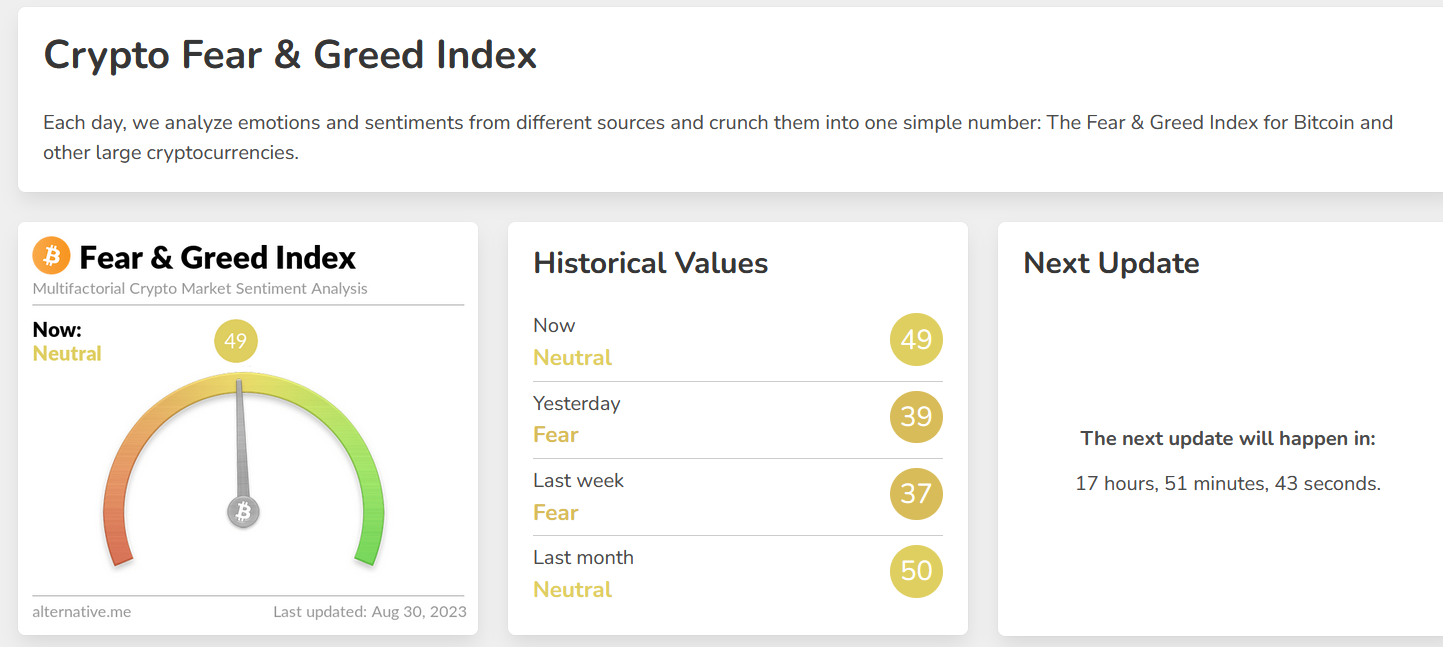Click the countdown timer text
The height and width of the screenshot is (647, 1443).
[x=1228, y=484]
